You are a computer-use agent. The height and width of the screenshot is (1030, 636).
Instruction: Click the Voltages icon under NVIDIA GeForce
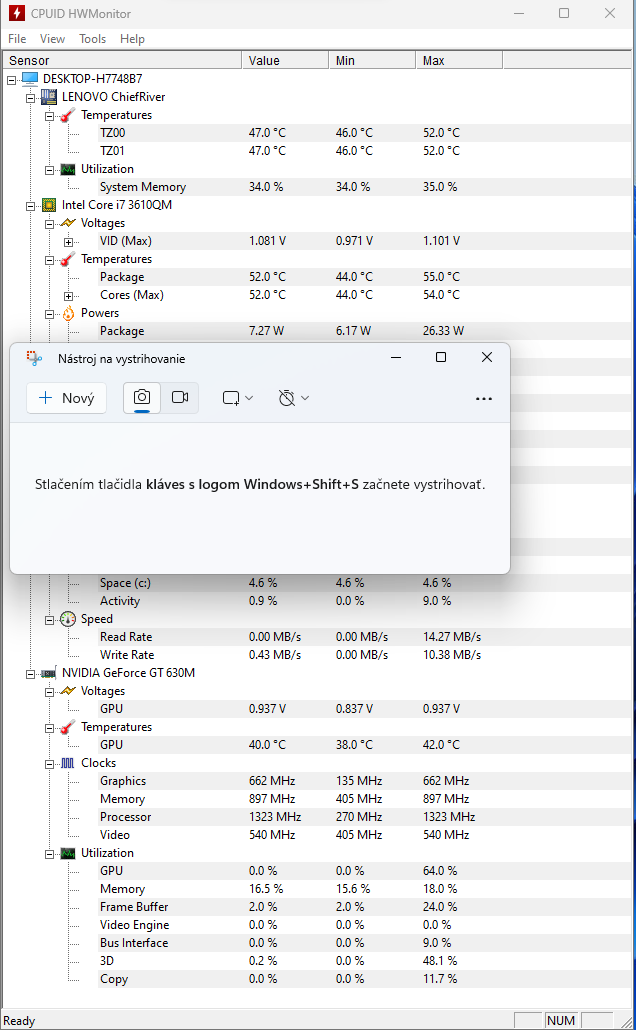(x=68, y=691)
